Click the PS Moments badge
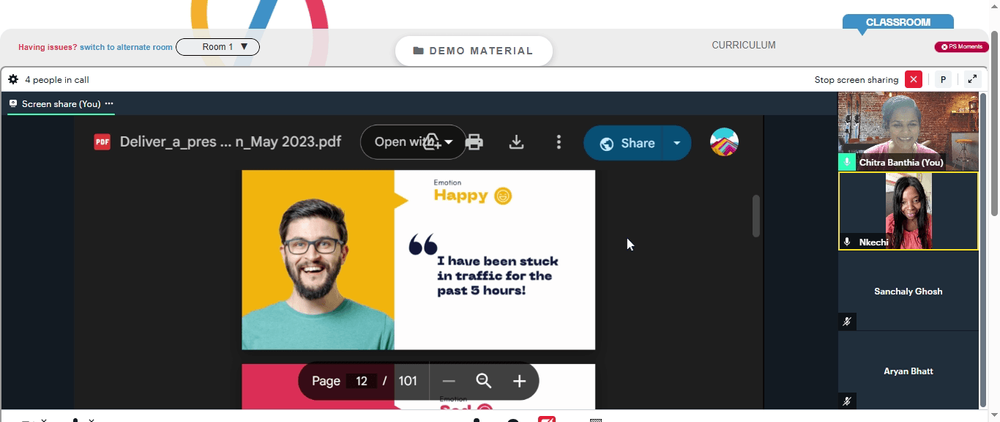 click(x=961, y=47)
